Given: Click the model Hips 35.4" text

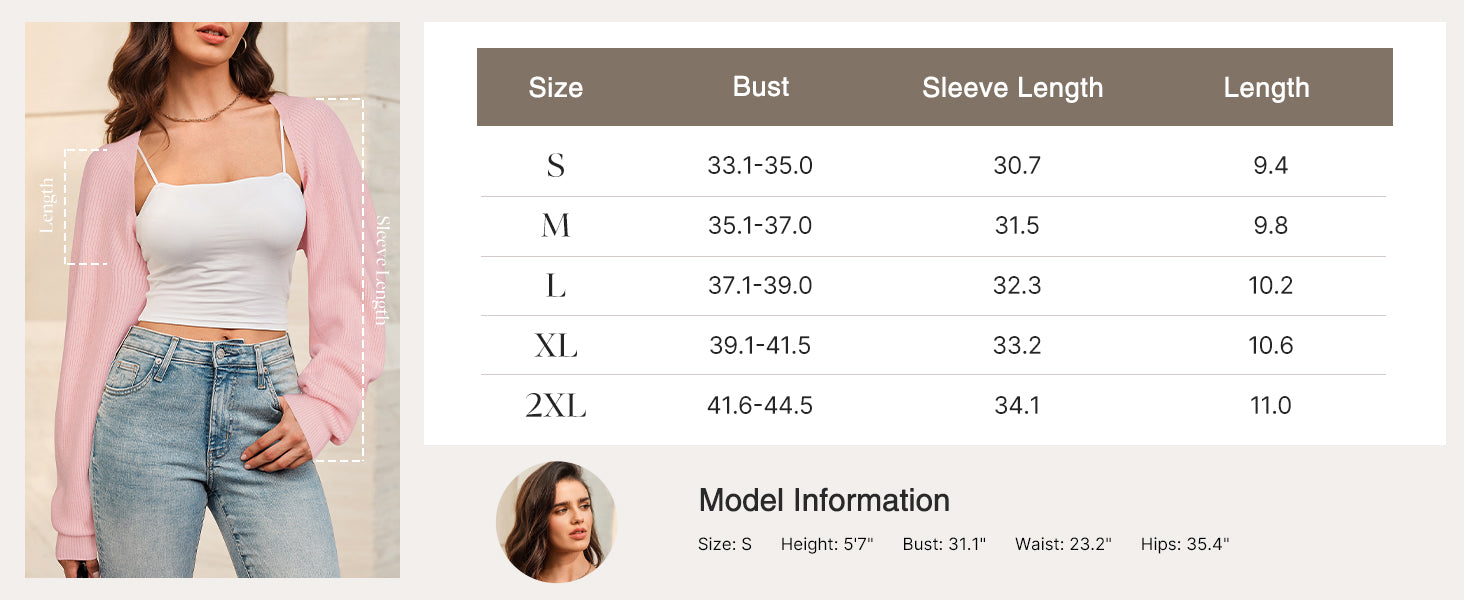Looking at the screenshot, I should pyautogui.click(x=1185, y=545).
